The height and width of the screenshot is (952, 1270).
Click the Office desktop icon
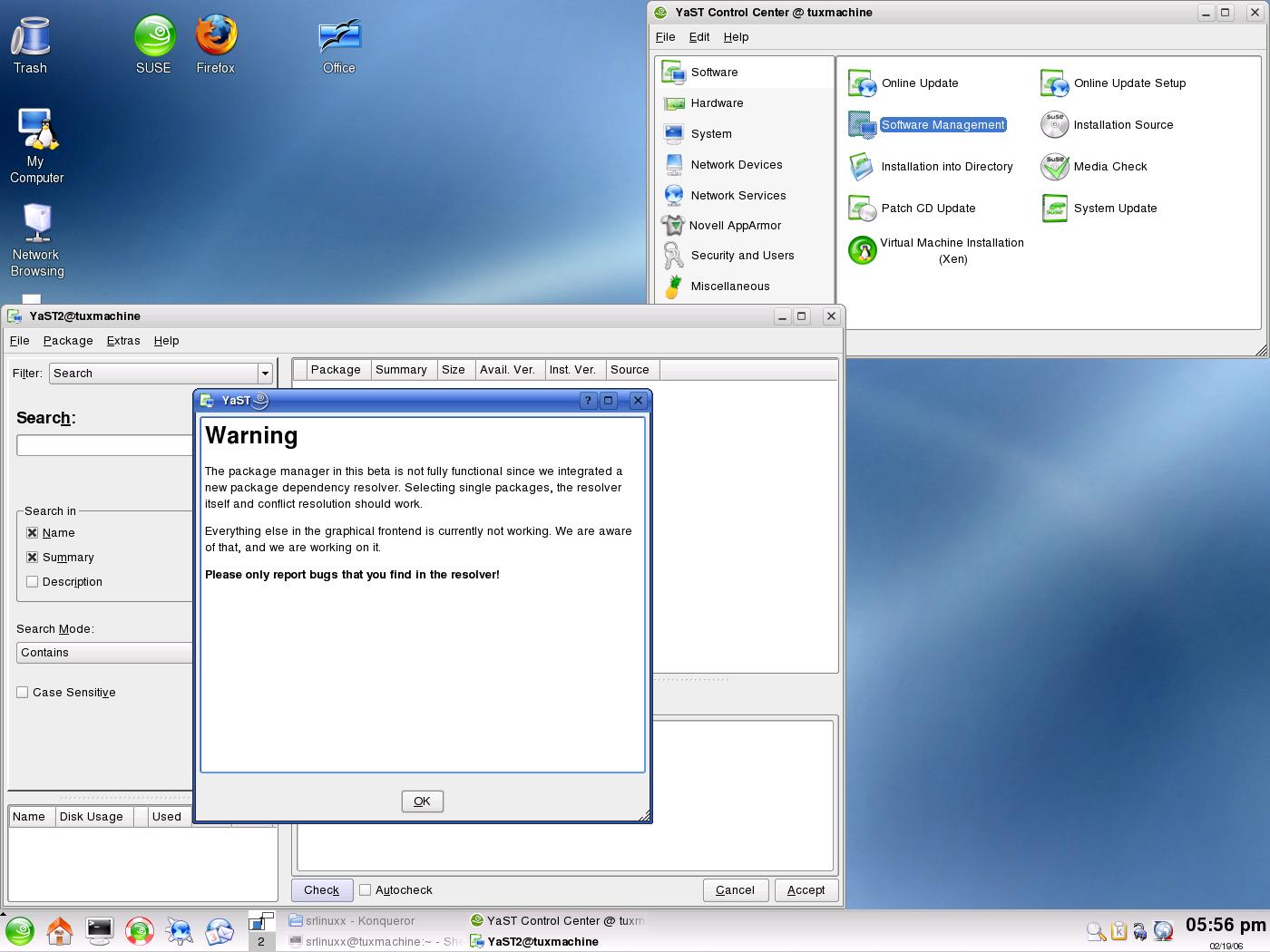point(339,47)
